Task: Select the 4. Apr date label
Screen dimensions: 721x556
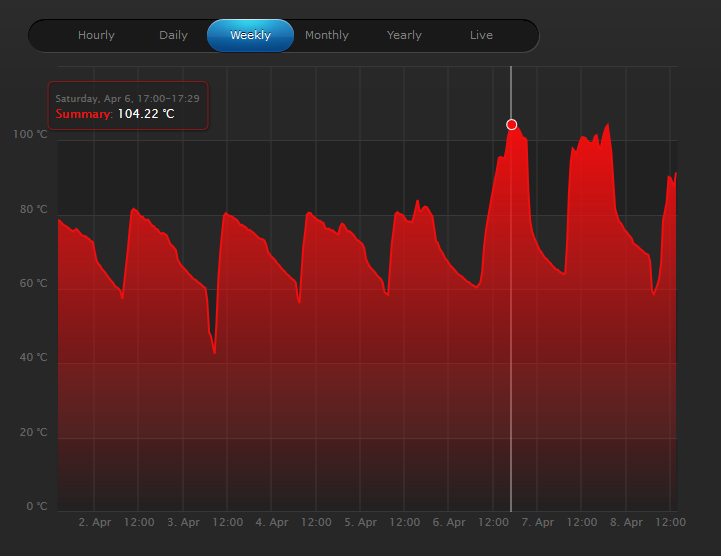Action: pyautogui.click(x=272, y=522)
